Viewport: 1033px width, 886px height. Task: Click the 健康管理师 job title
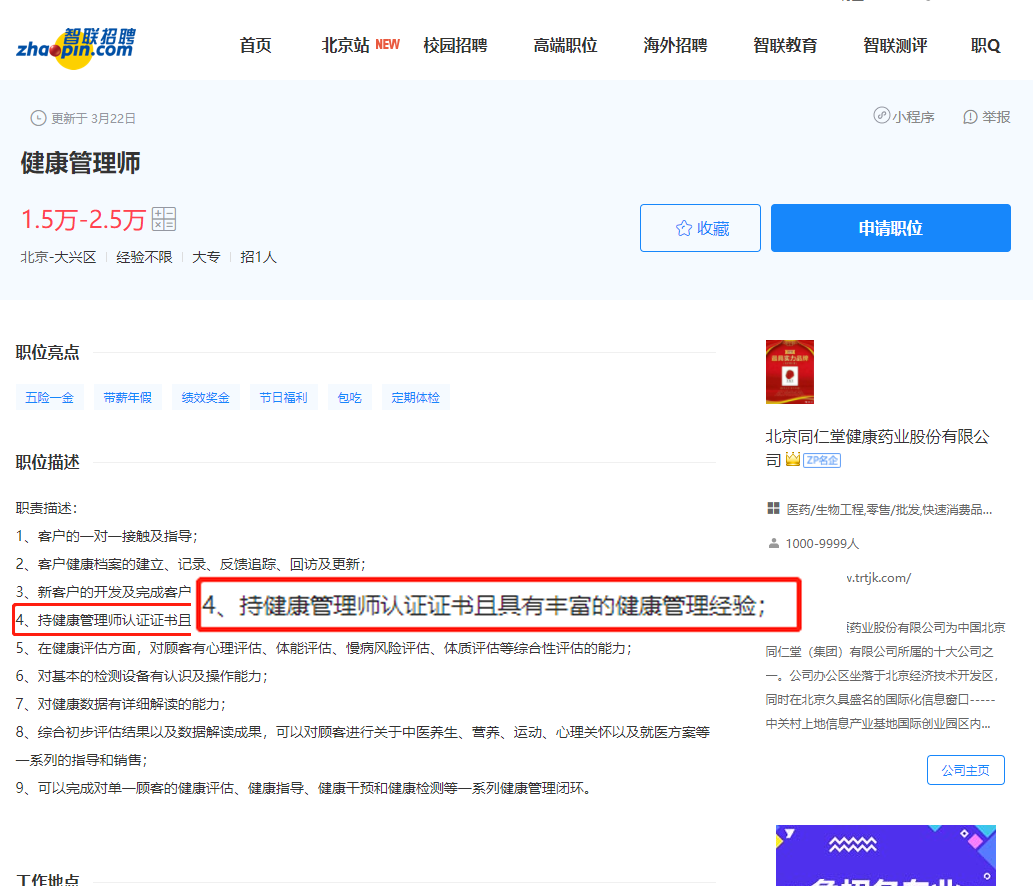[80, 163]
